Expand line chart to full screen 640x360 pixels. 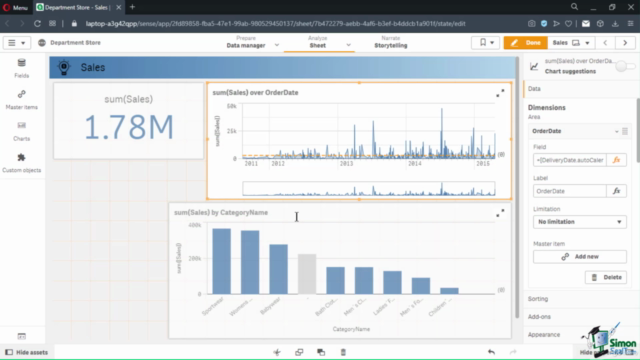(x=500, y=93)
